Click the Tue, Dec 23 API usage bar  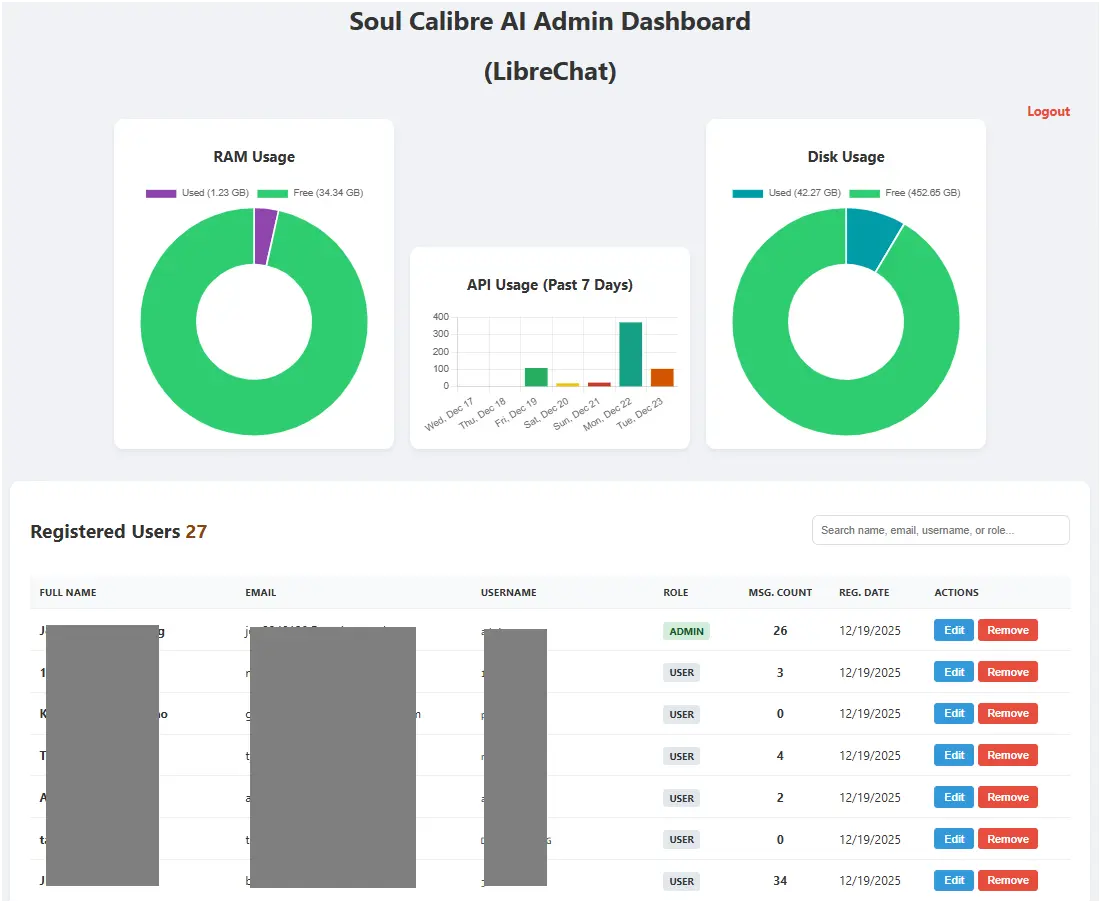[662, 377]
